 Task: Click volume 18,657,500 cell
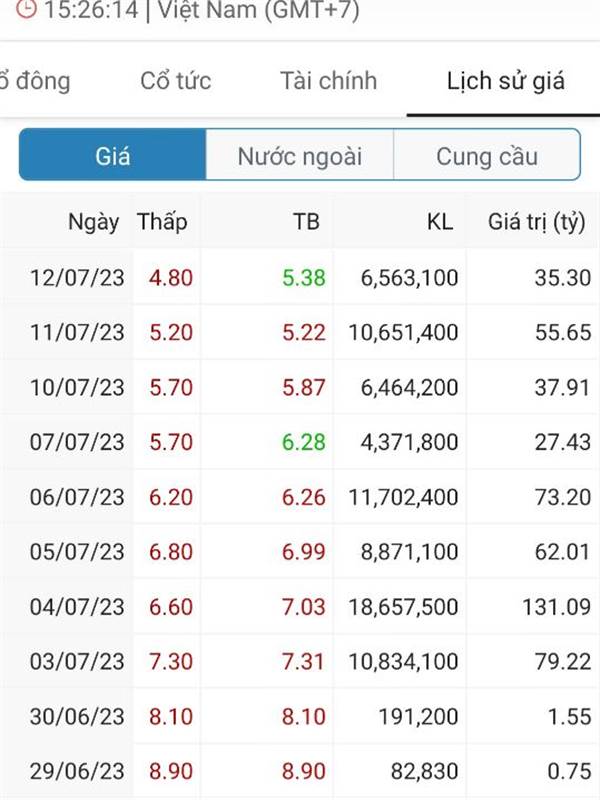[403, 607]
